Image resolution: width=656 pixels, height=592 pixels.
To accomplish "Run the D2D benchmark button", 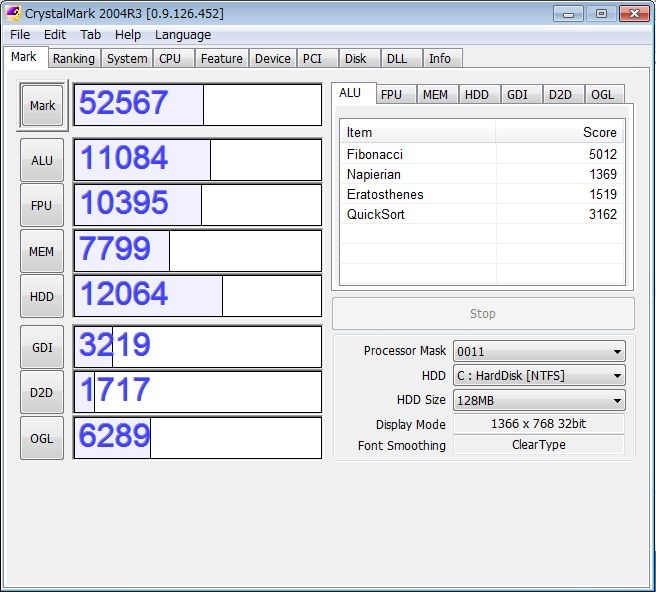I will (42, 392).
